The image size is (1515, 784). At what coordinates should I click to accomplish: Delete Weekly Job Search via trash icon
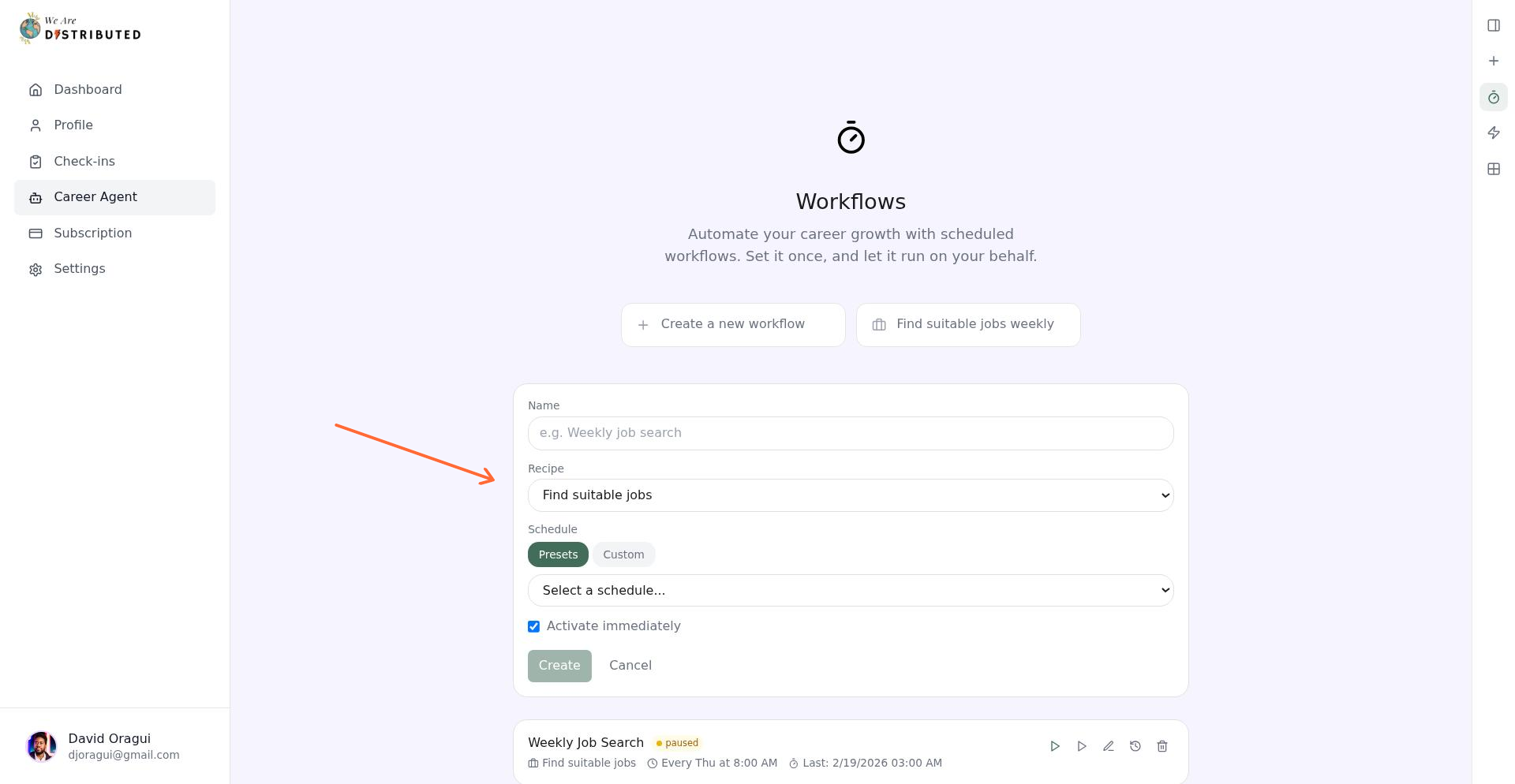(x=1162, y=745)
